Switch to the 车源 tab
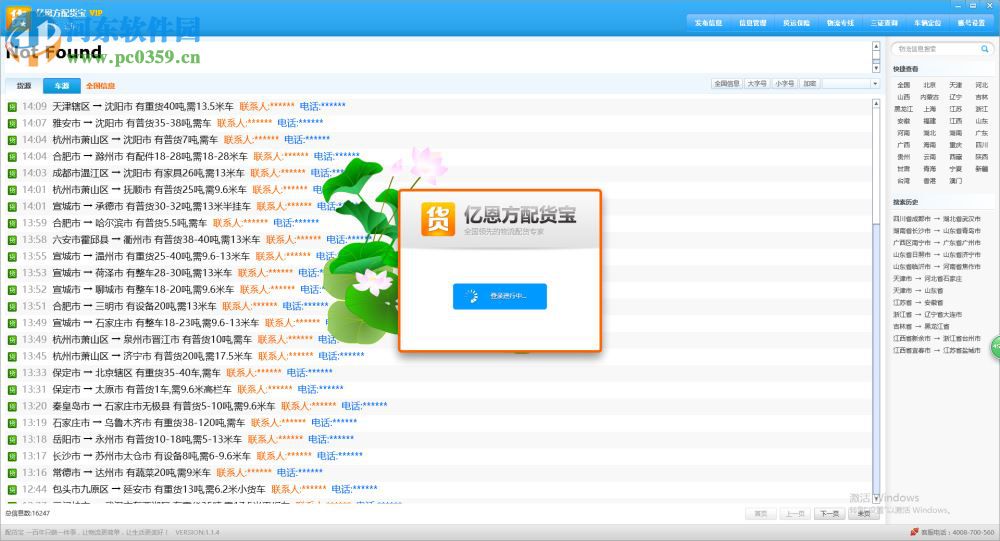Viewport: 1000px width, 541px height. click(62, 85)
